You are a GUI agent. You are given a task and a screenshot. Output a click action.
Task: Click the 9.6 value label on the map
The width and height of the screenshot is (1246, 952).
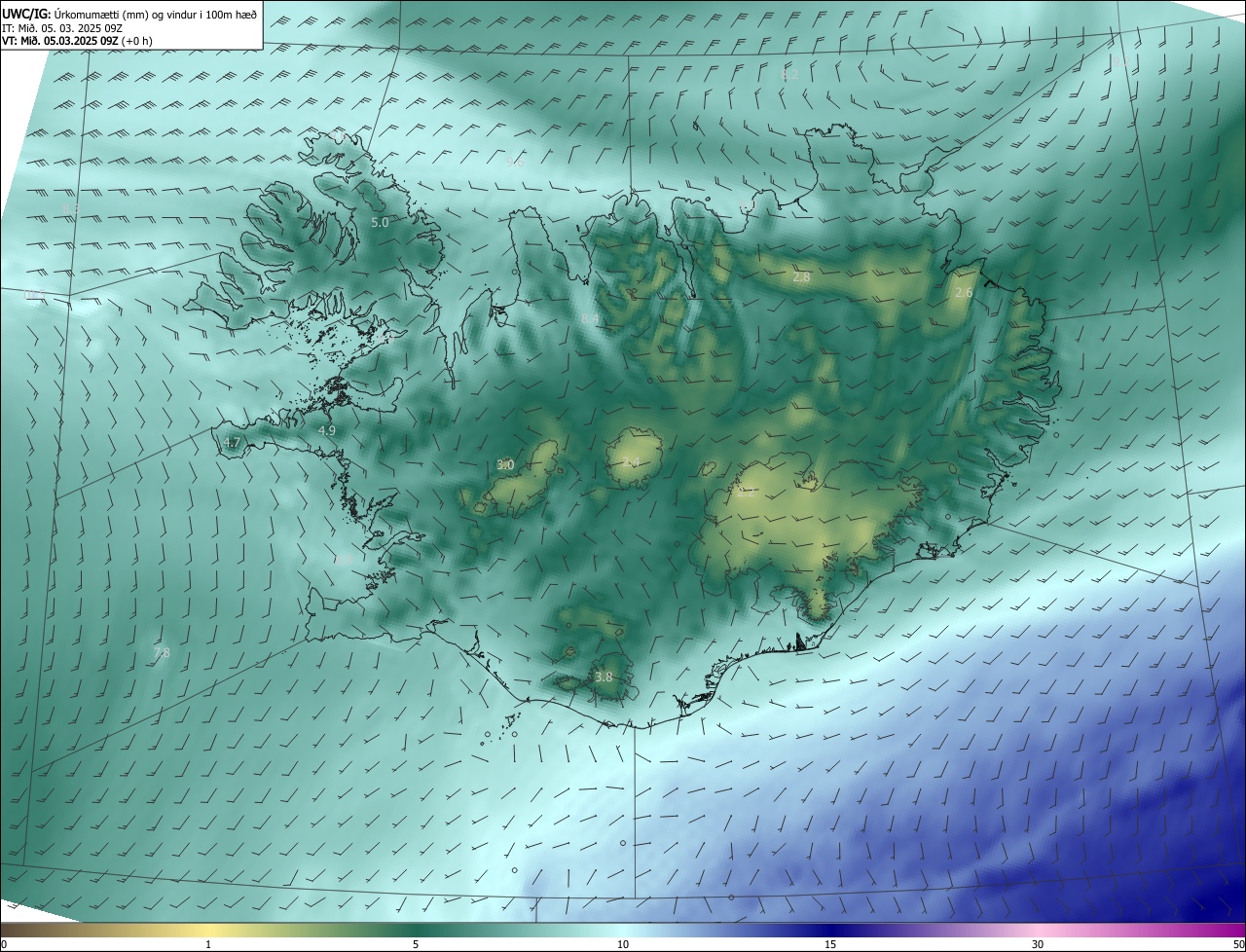[x=515, y=163]
